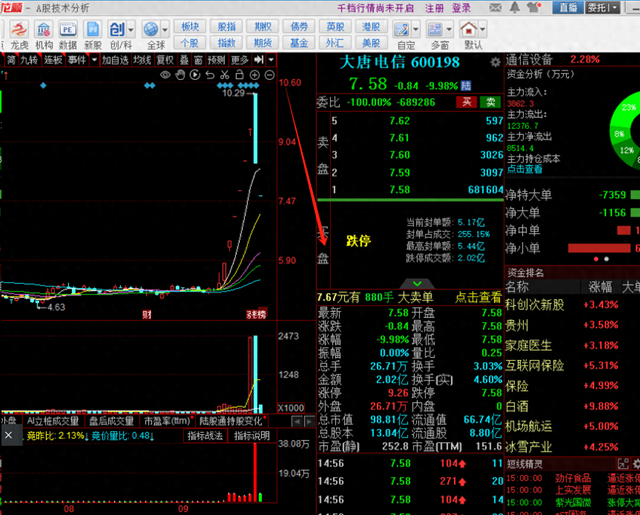
Task: Click the green 卖 sell button
Action: 490,102
